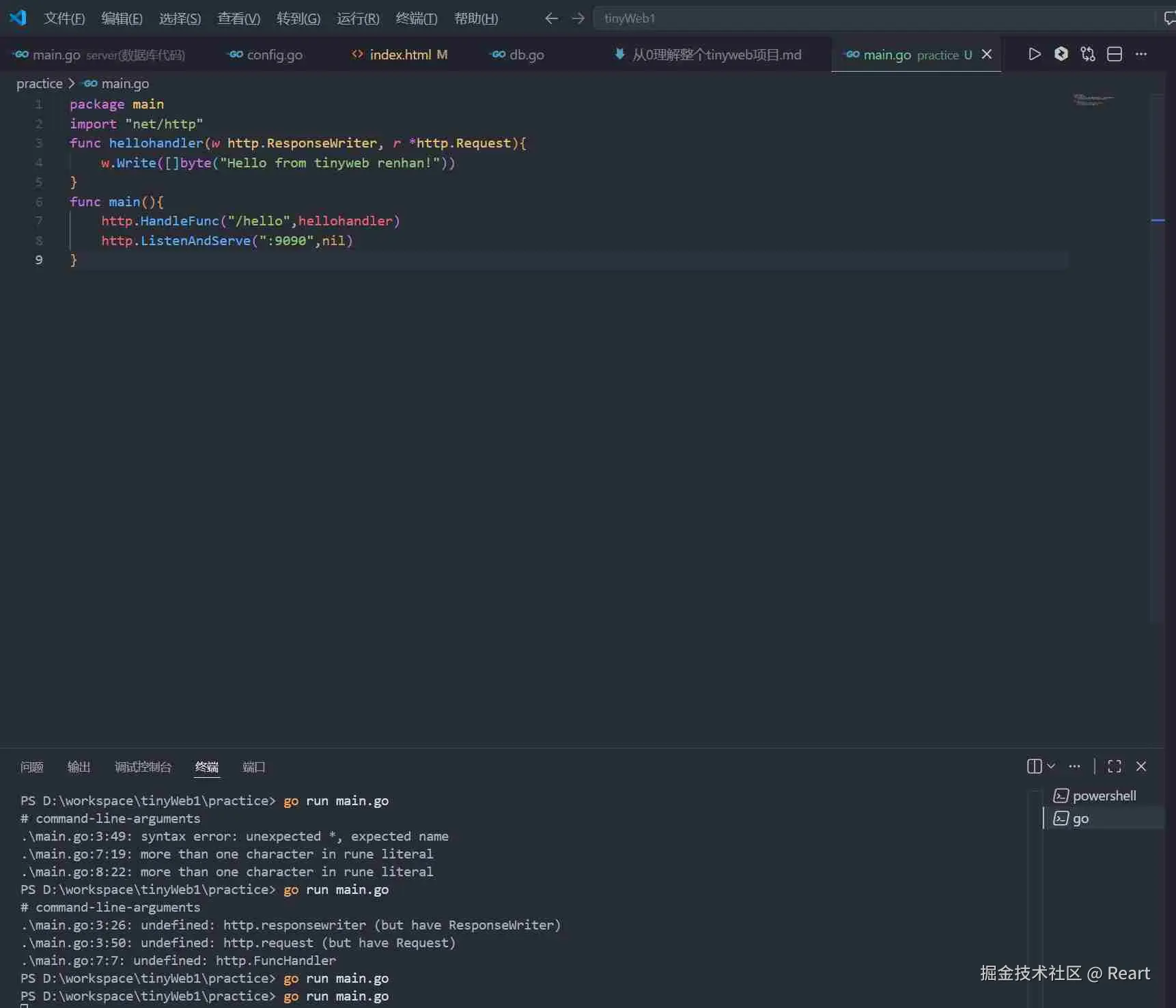Show the 调试控制台 panel tab
1176x1008 pixels.
click(x=143, y=766)
